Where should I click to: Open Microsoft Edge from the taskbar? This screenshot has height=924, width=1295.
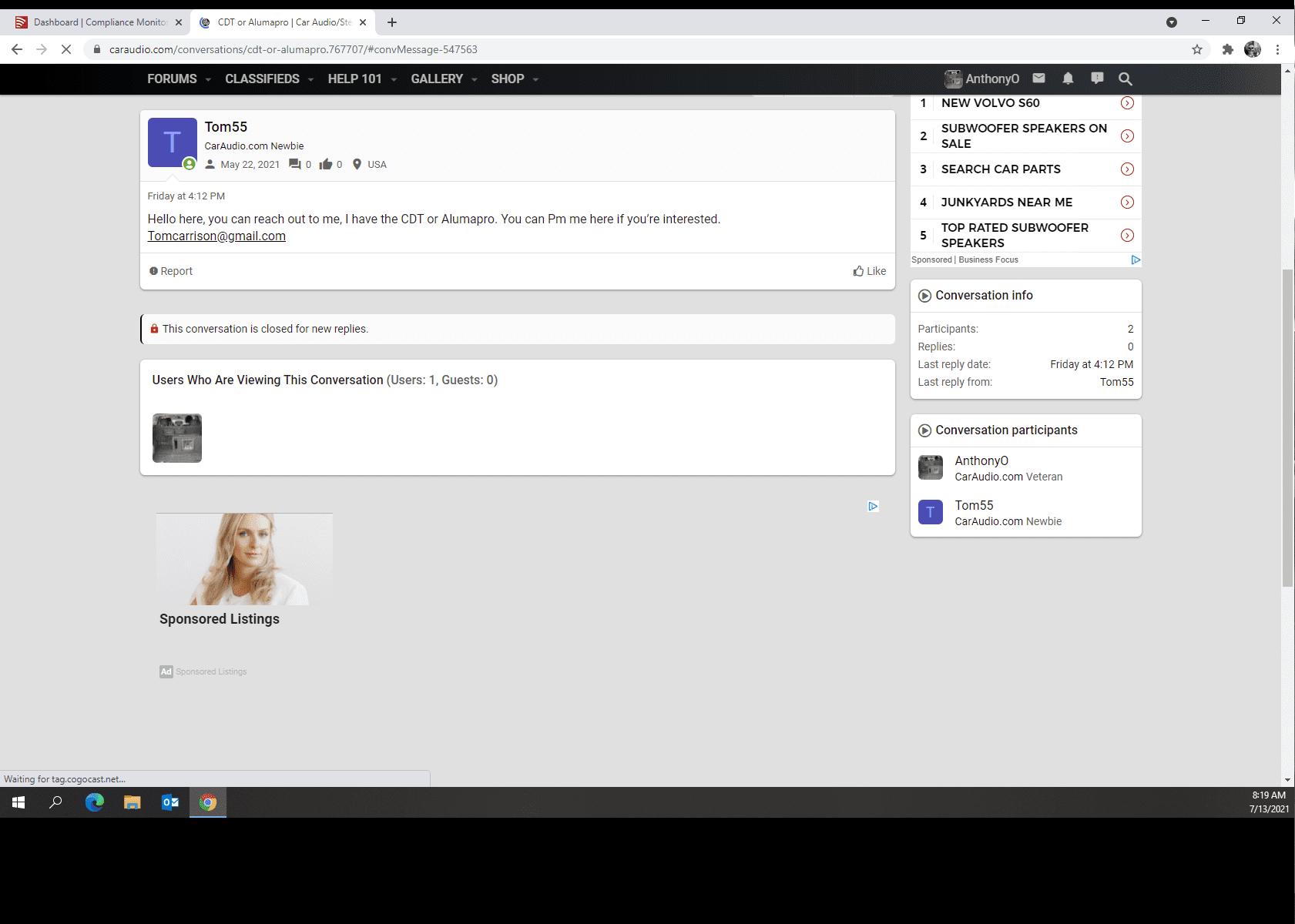(x=95, y=802)
